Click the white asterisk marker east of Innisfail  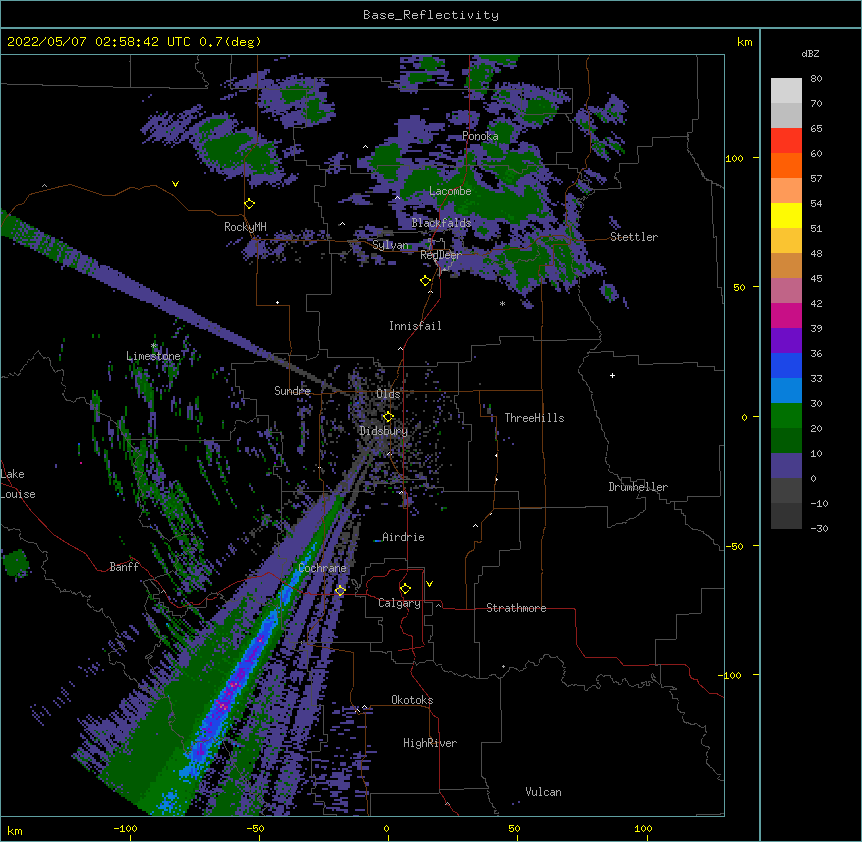click(502, 304)
